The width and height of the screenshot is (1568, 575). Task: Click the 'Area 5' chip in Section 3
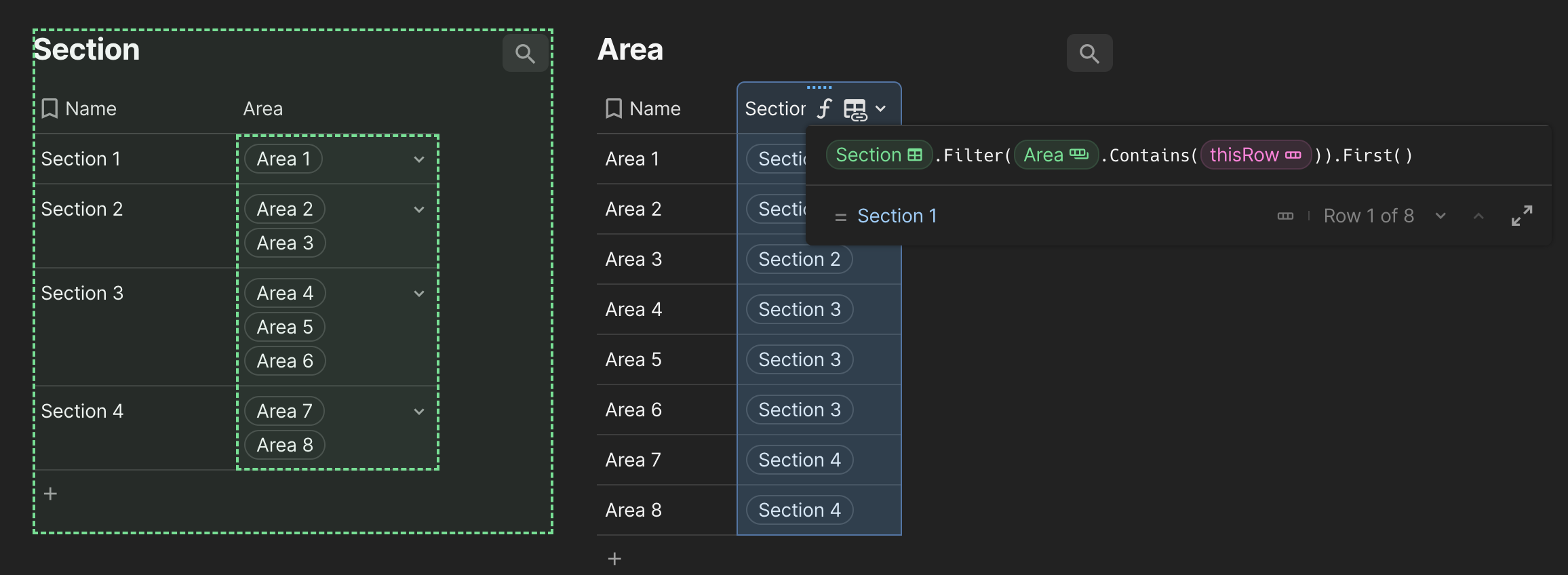coord(285,327)
